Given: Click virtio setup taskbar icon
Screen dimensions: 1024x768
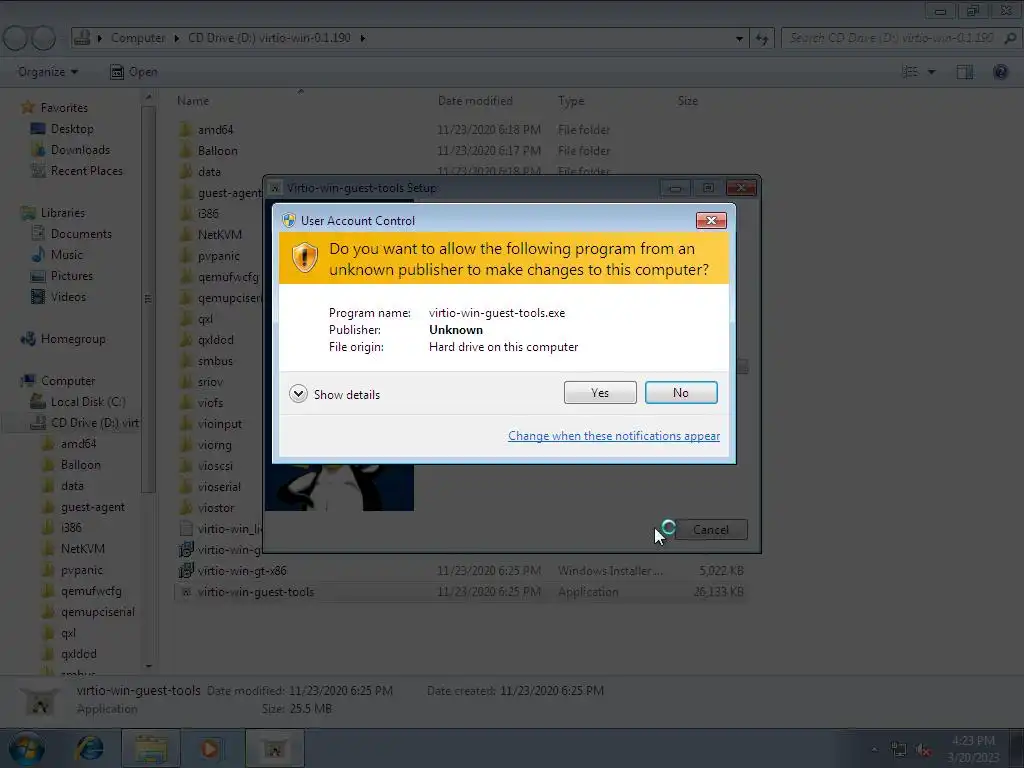Looking at the screenshot, I should [x=274, y=748].
